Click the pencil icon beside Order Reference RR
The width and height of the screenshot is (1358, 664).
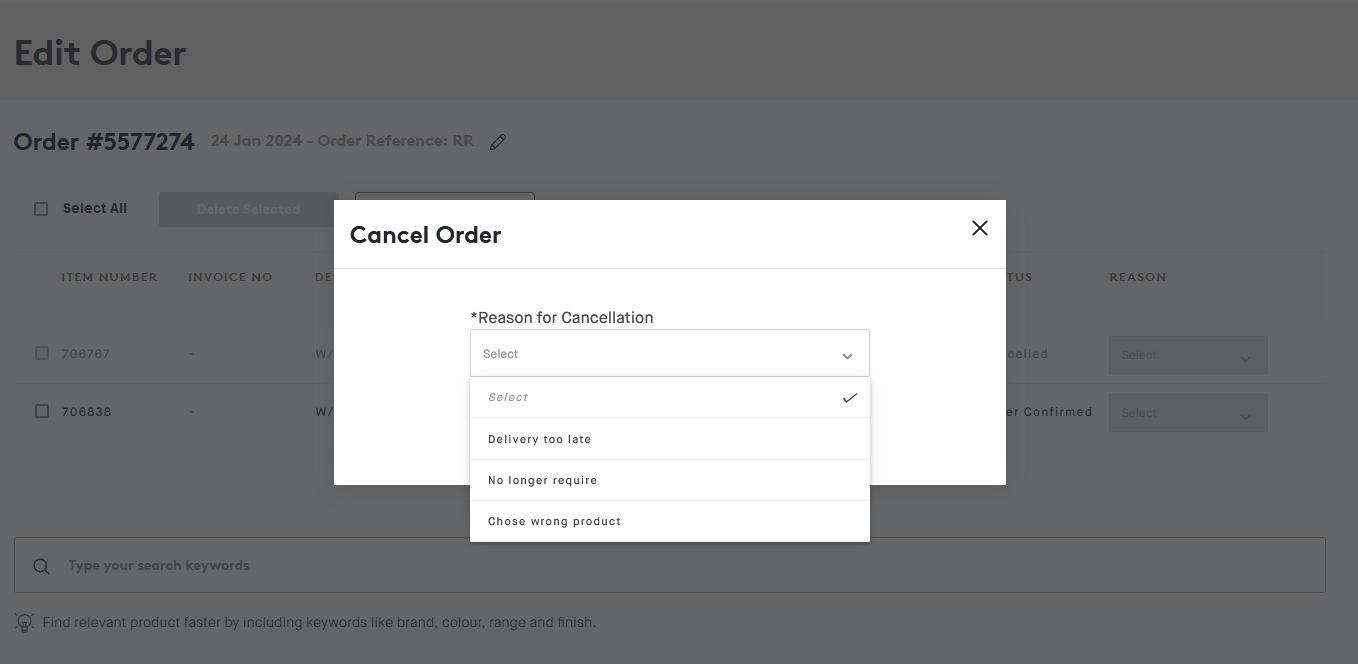[x=498, y=141]
